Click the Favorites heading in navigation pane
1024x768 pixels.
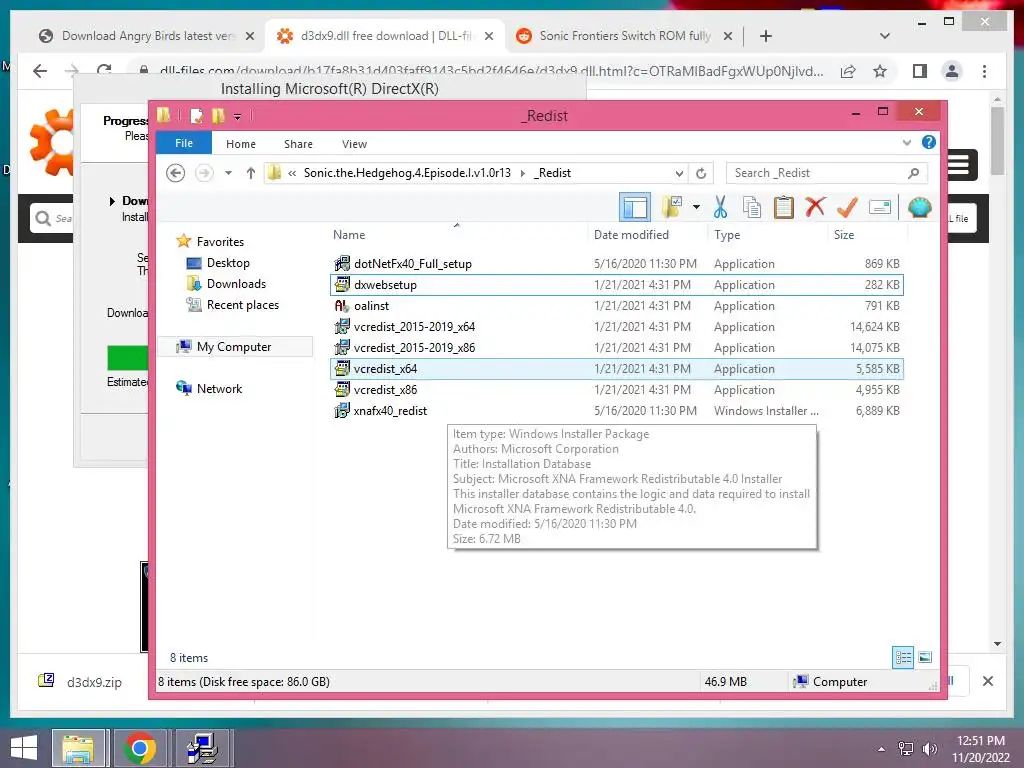(x=220, y=242)
